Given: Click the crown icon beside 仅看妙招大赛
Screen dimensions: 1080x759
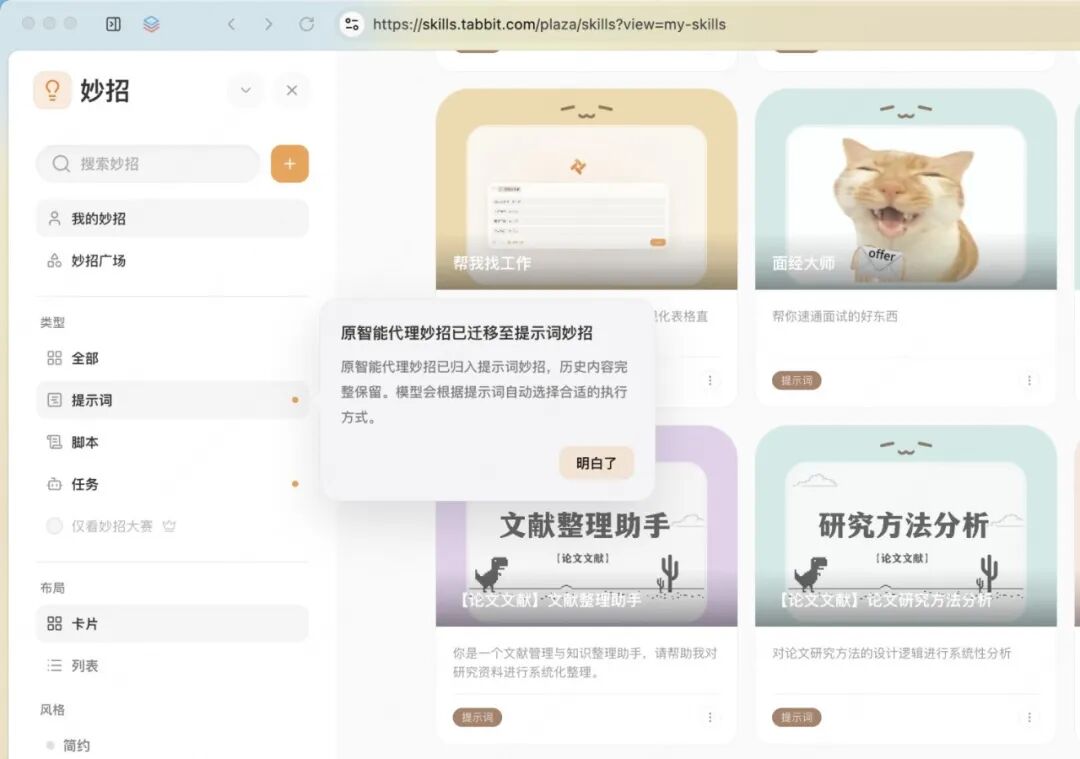Looking at the screenshot, I should click(x=169, y=526).
